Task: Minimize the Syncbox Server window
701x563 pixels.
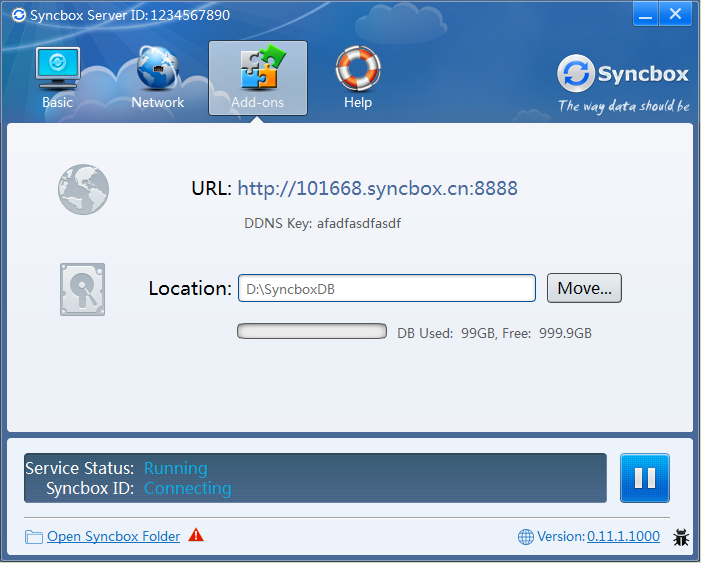Action: point(645,14)
